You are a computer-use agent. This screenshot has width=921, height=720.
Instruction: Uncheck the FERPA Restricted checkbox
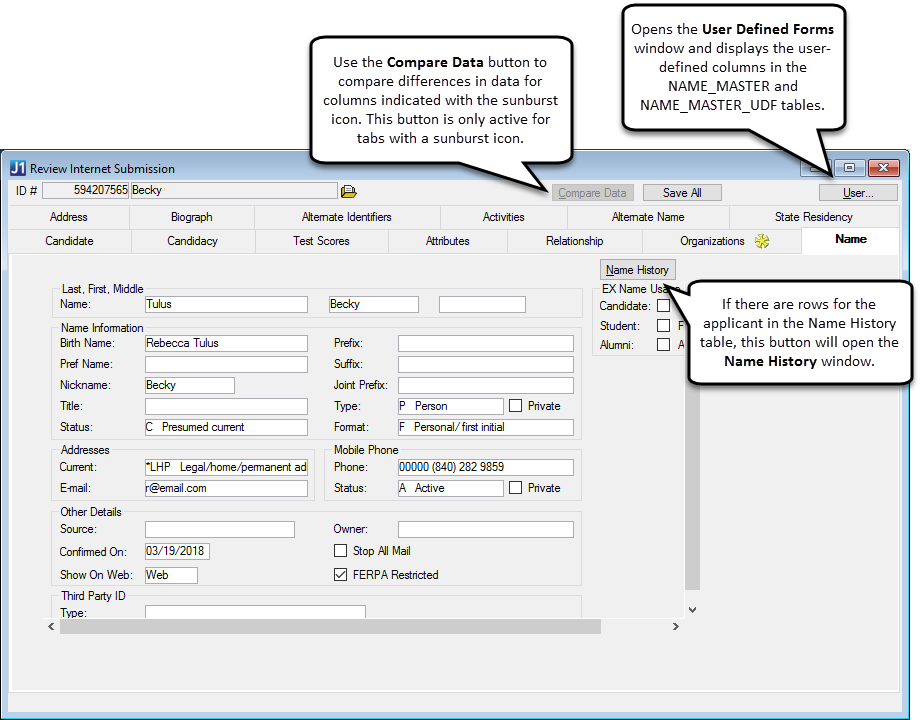tap(340, 575)
